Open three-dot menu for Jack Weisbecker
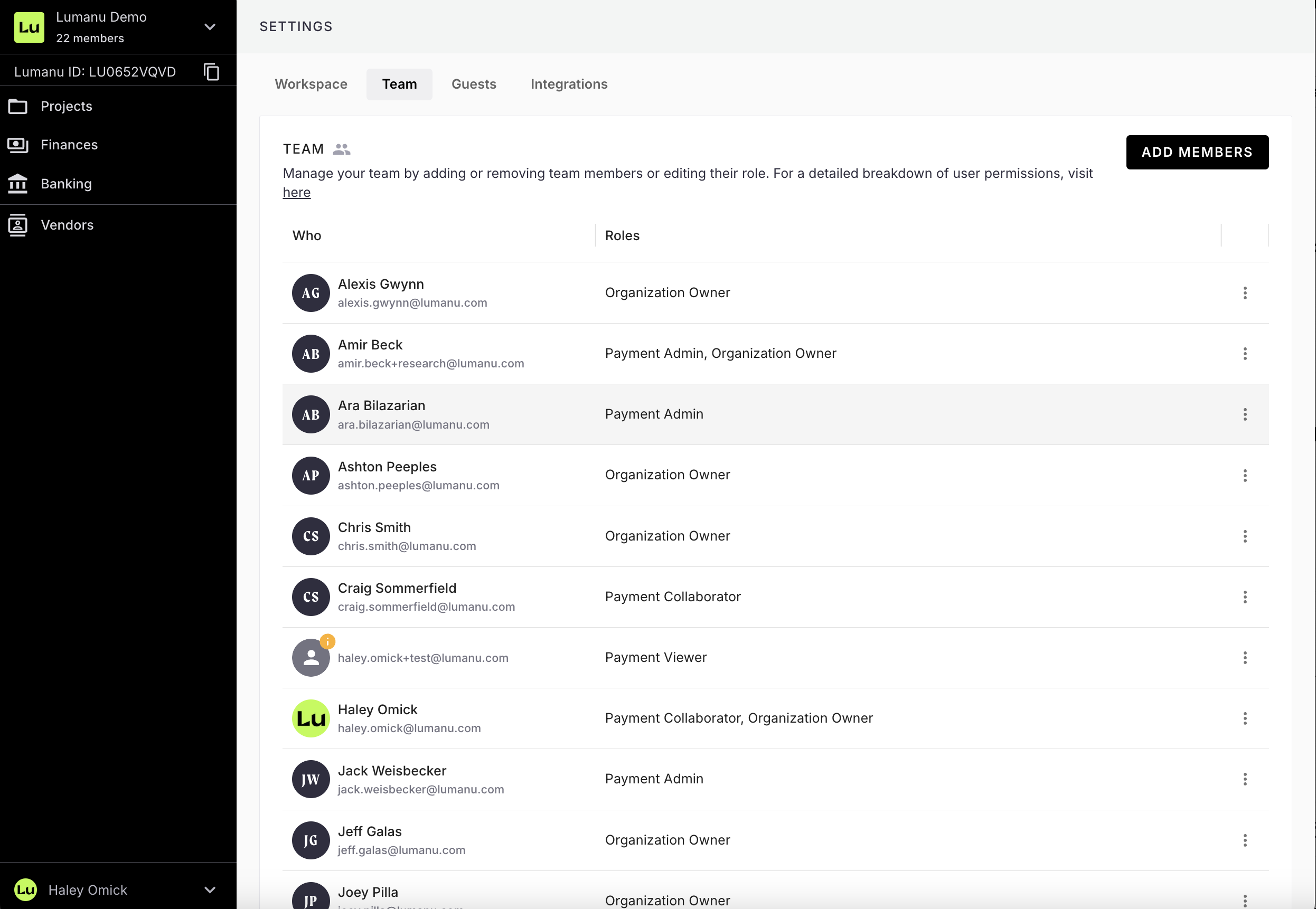The height and width of the screenshot is (909, 1316). point(1245,779)
